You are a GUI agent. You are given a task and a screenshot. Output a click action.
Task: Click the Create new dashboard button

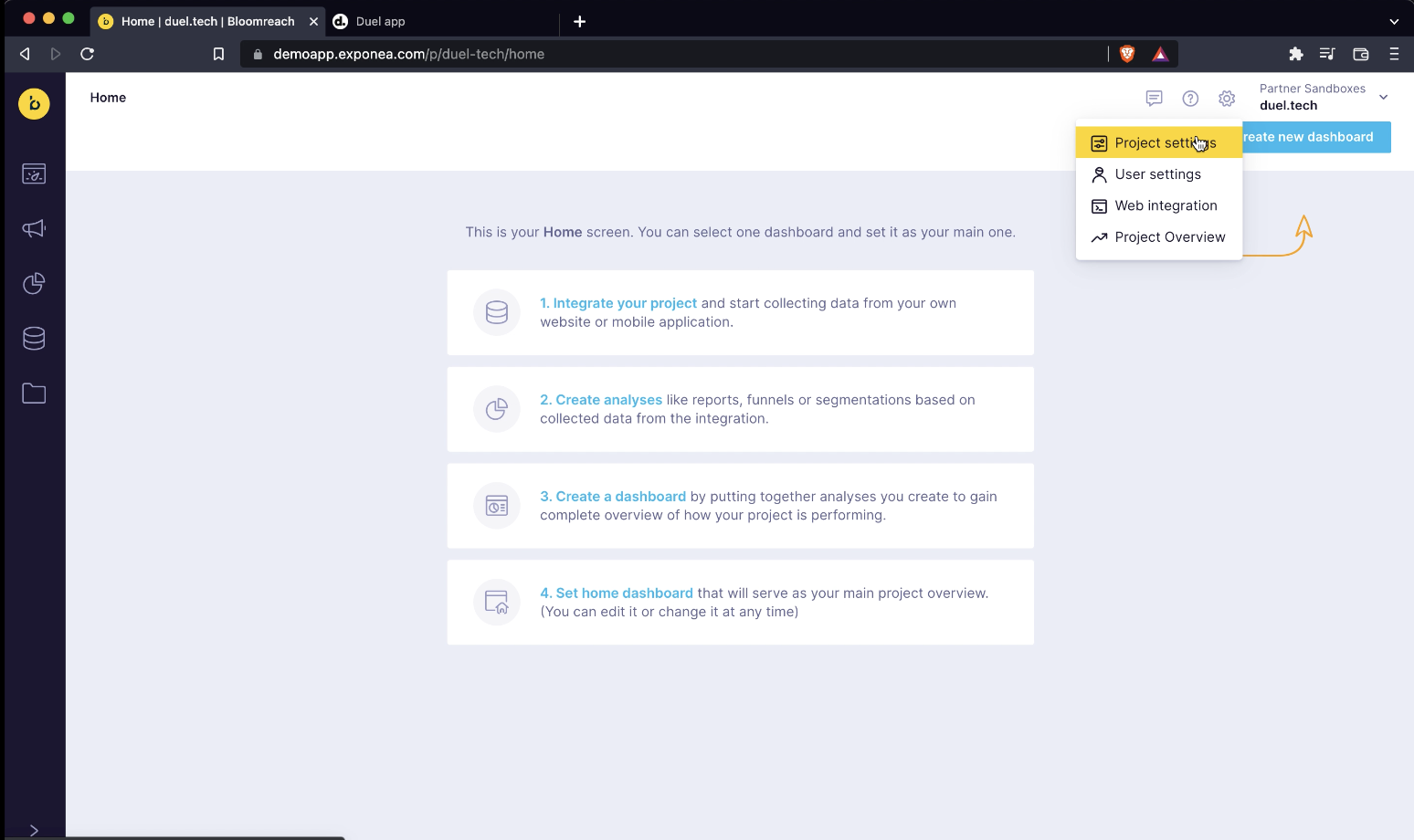coord(1315,137)
